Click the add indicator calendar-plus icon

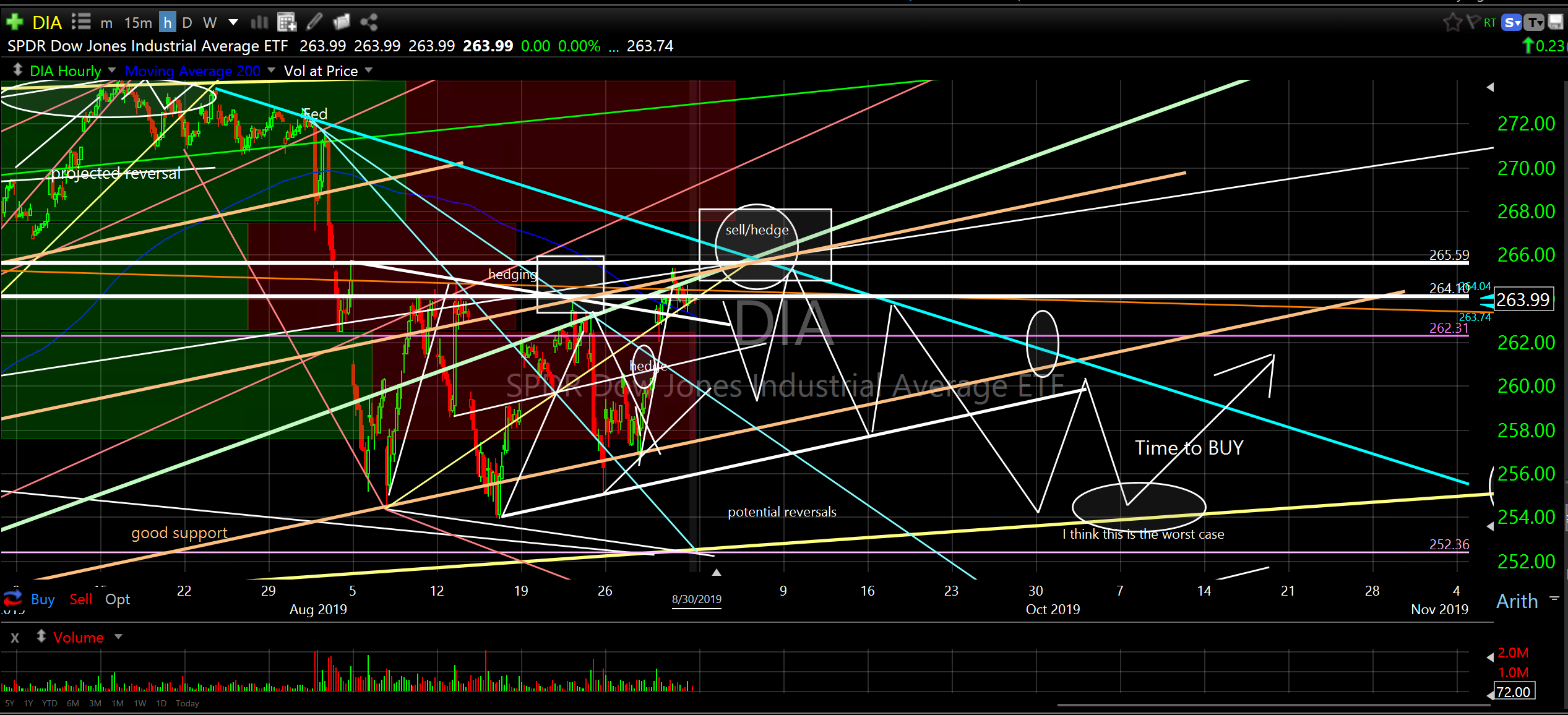[x=286, y=23]
